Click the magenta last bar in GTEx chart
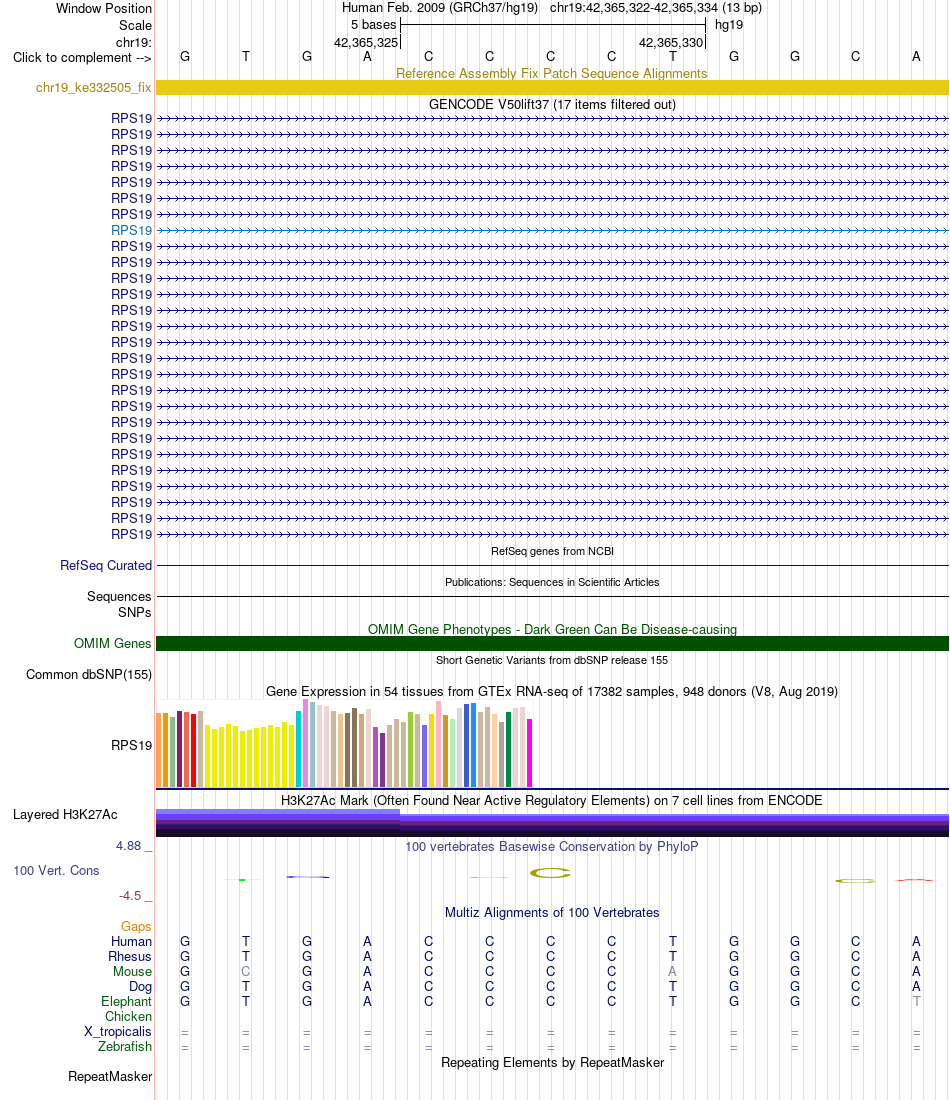This screenshot has height=1100, width=950. (530, 752)
